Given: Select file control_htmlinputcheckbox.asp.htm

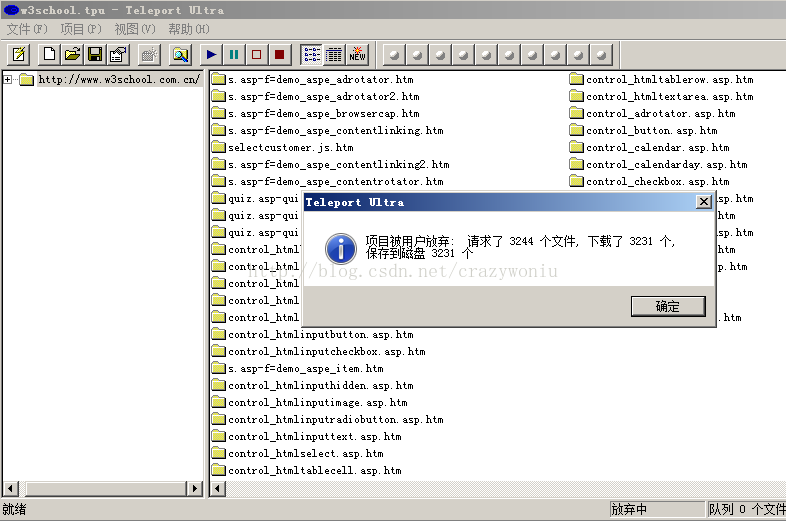Looking at the screenshot, I should pyautogui.click(x=327, y=352).
